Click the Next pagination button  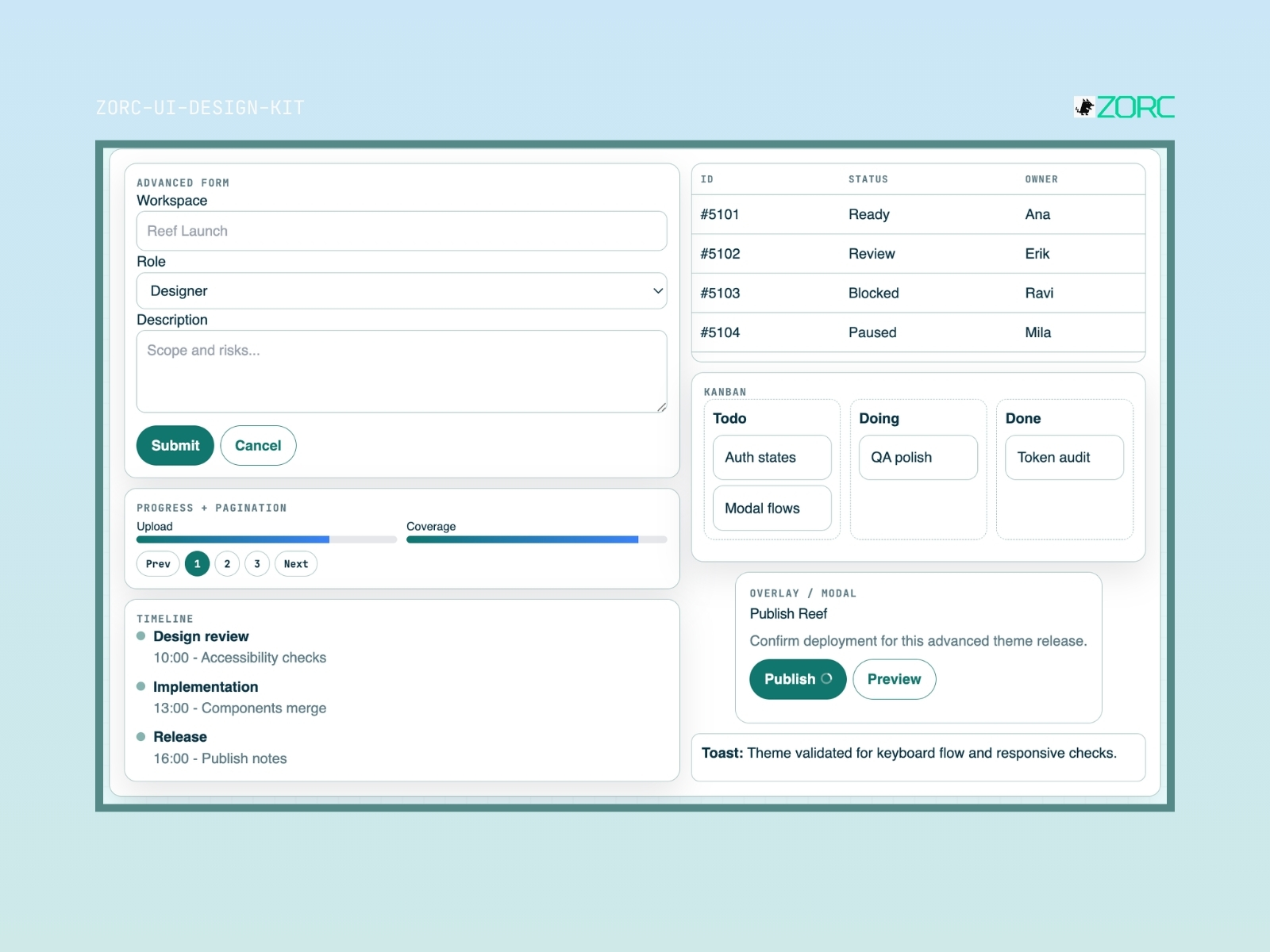tap(296, 564)
